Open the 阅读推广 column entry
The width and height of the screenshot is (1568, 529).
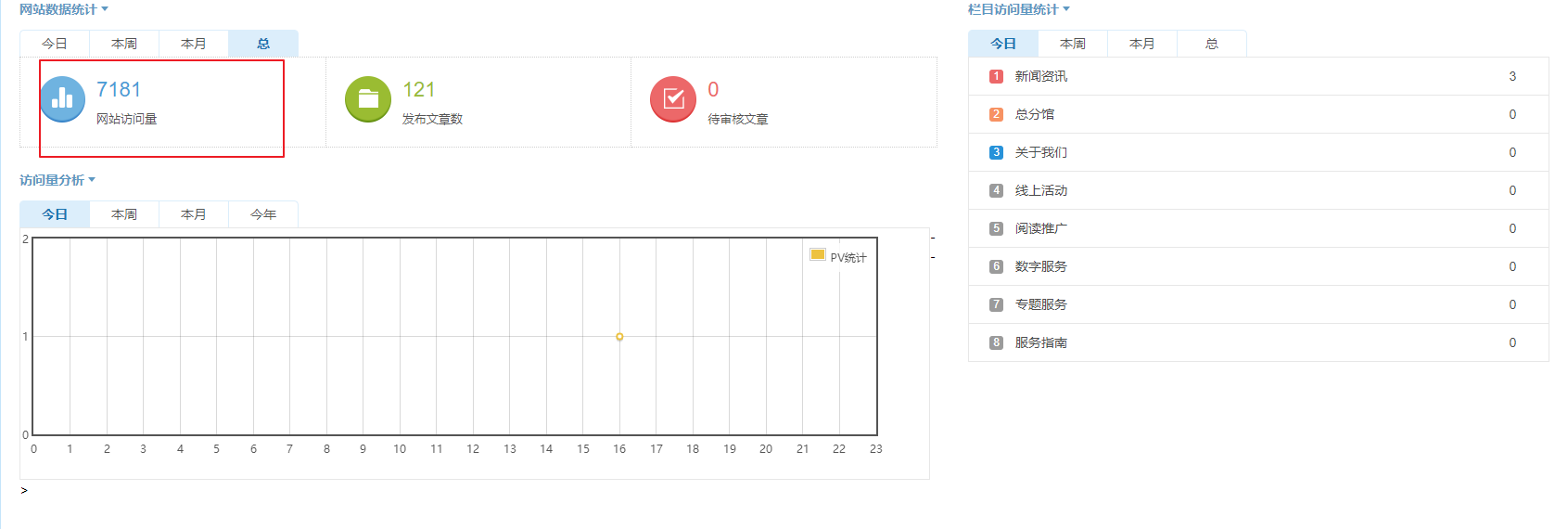tap(1040, 228)
